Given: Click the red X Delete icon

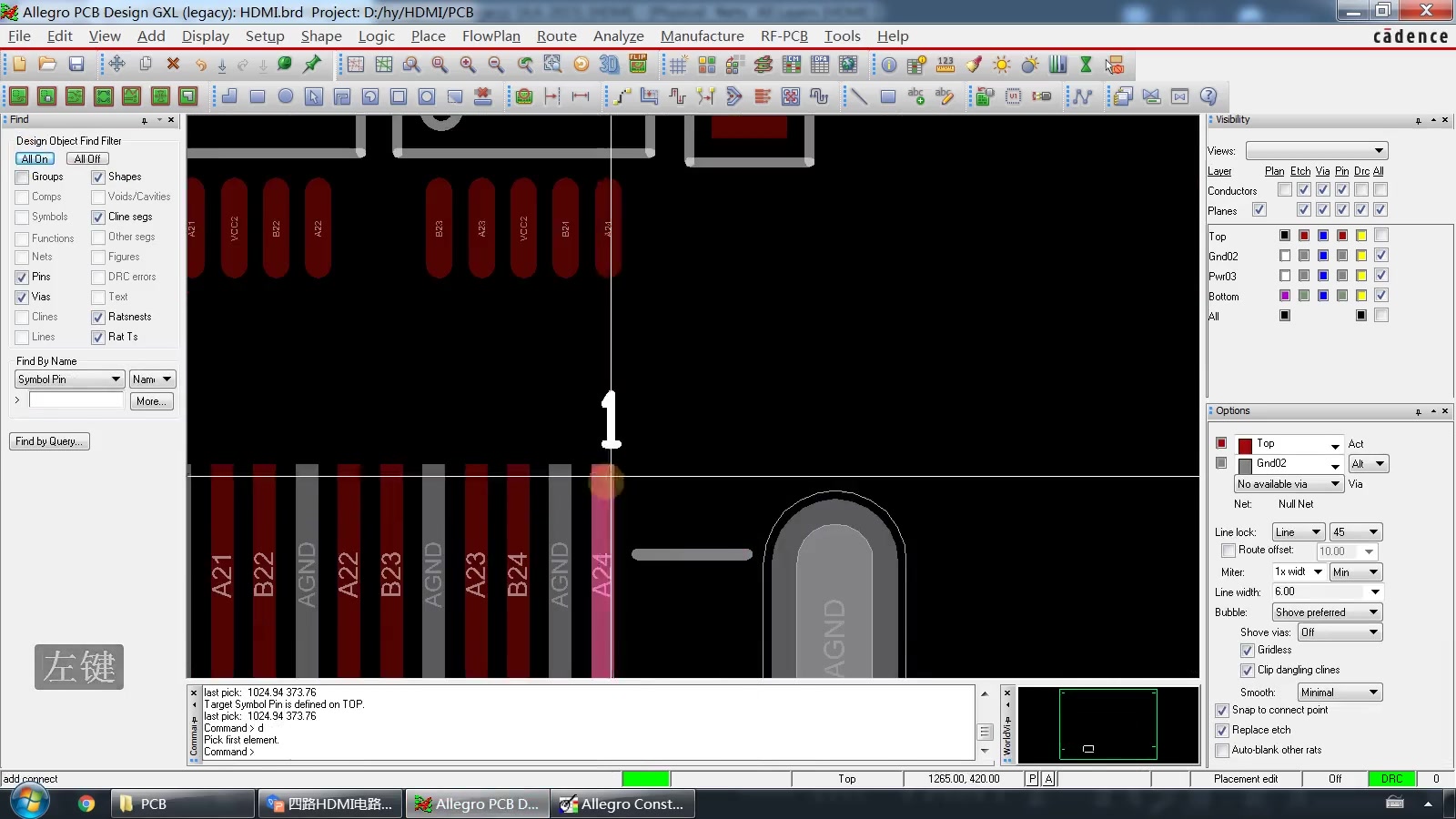Looking at the screenshot, I should (x=173, y=65).
